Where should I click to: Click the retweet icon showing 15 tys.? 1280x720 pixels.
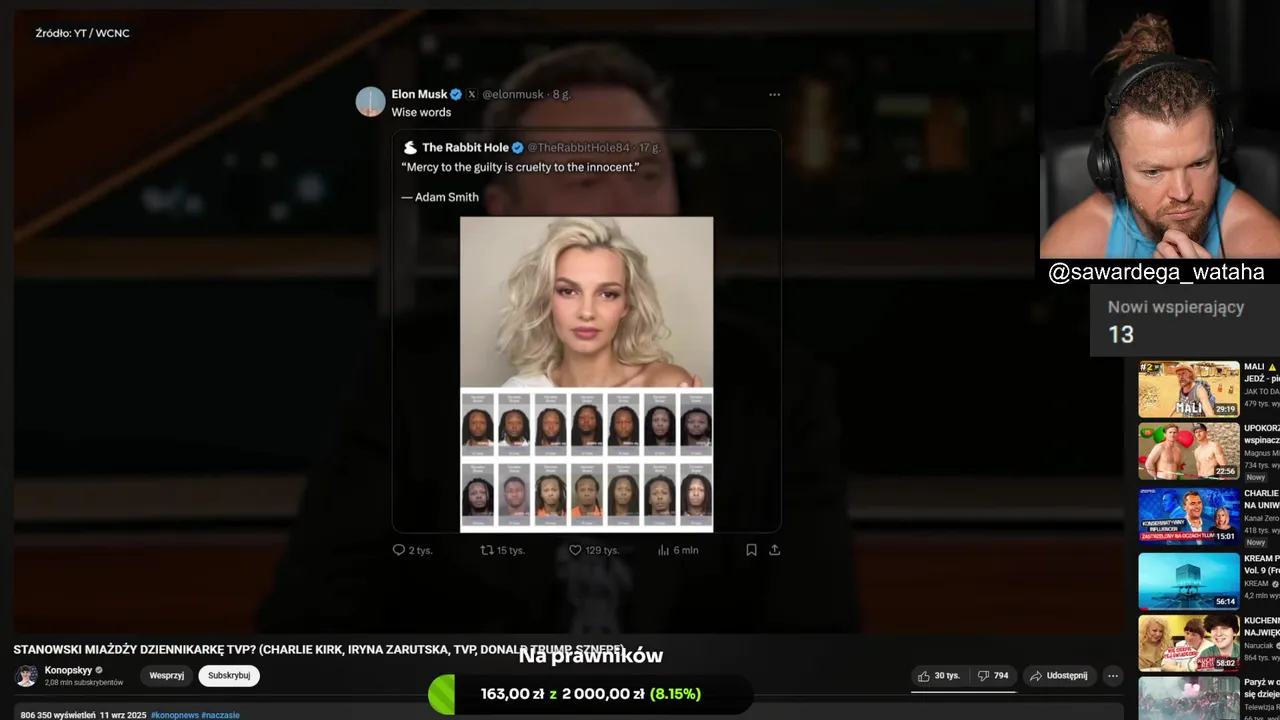click(487, 550)
